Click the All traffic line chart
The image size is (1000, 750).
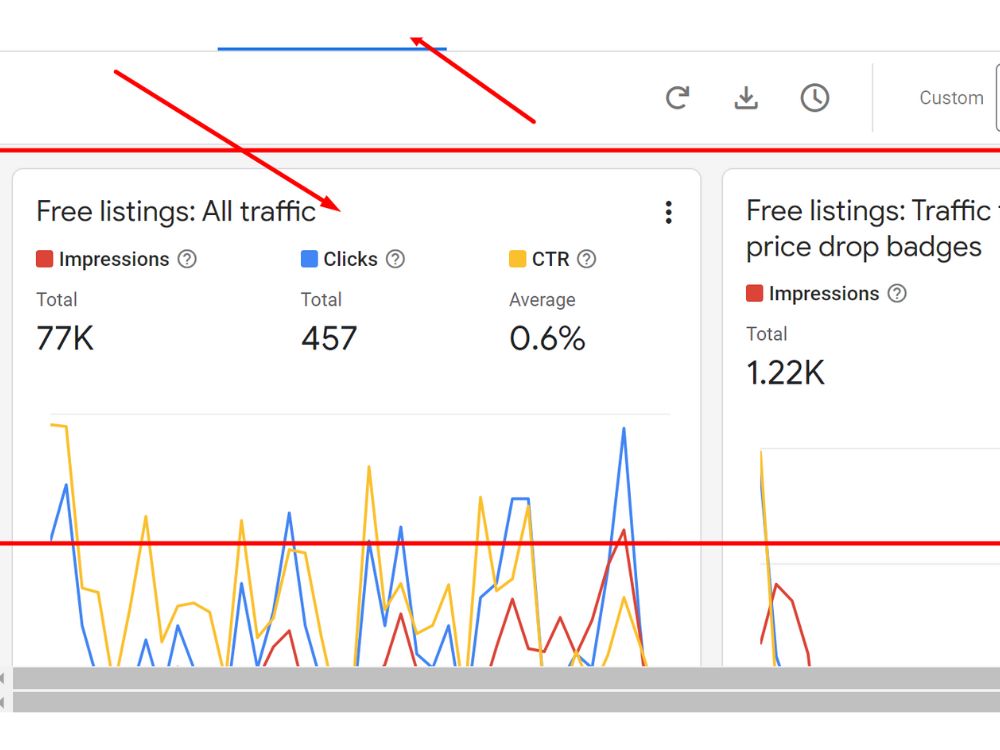(x=359, y=541)
